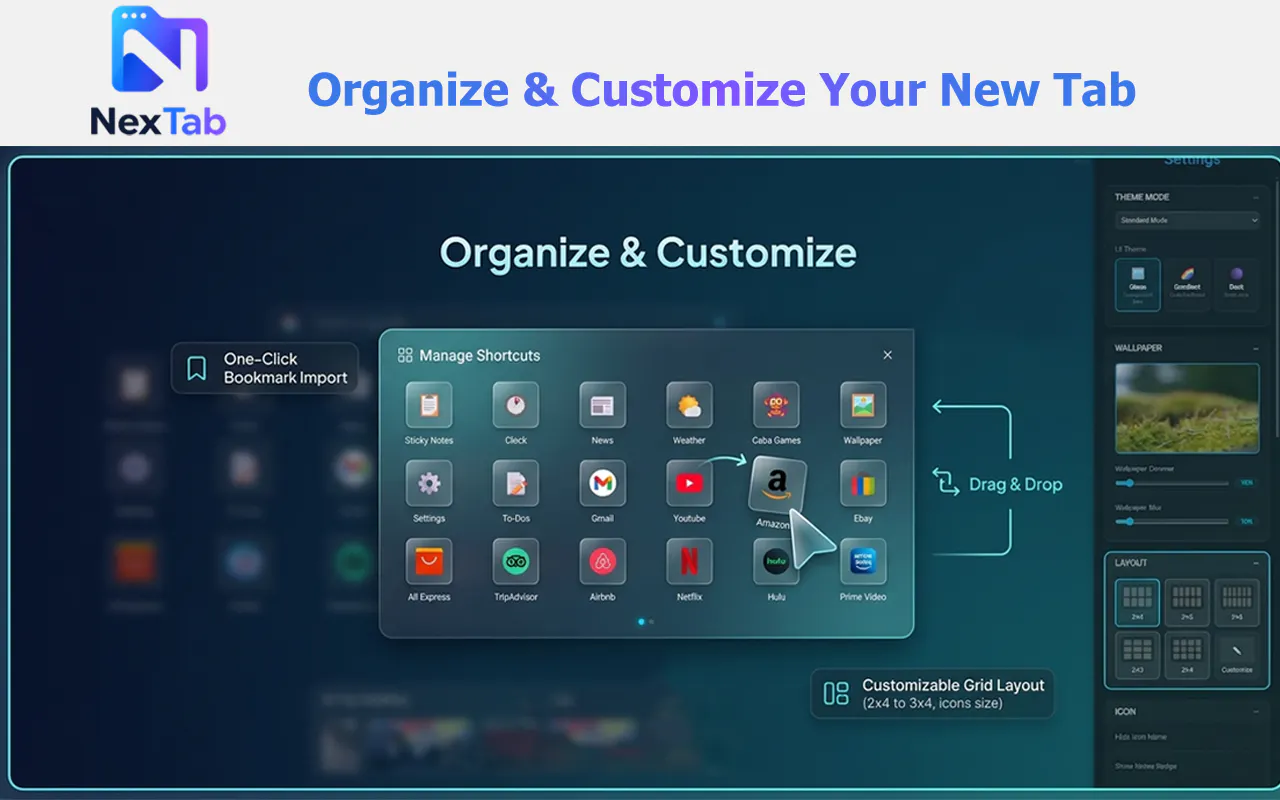Open the Sticky Notes shortcut
This screenshot has height=800, width=1280.
coord(429,406)
